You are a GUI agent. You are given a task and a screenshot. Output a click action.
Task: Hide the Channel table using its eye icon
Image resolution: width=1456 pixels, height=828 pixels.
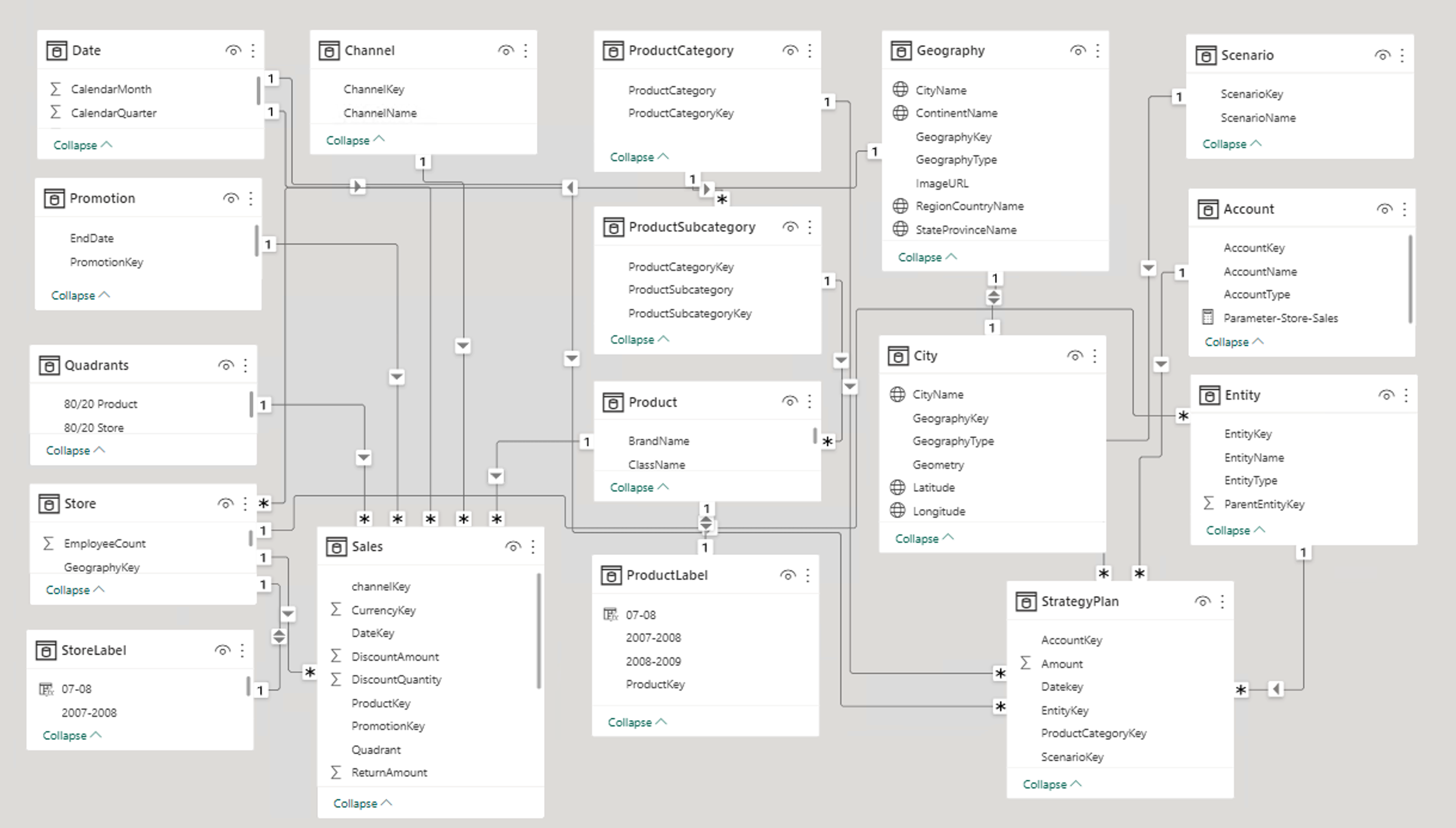[x=505, y=51]
